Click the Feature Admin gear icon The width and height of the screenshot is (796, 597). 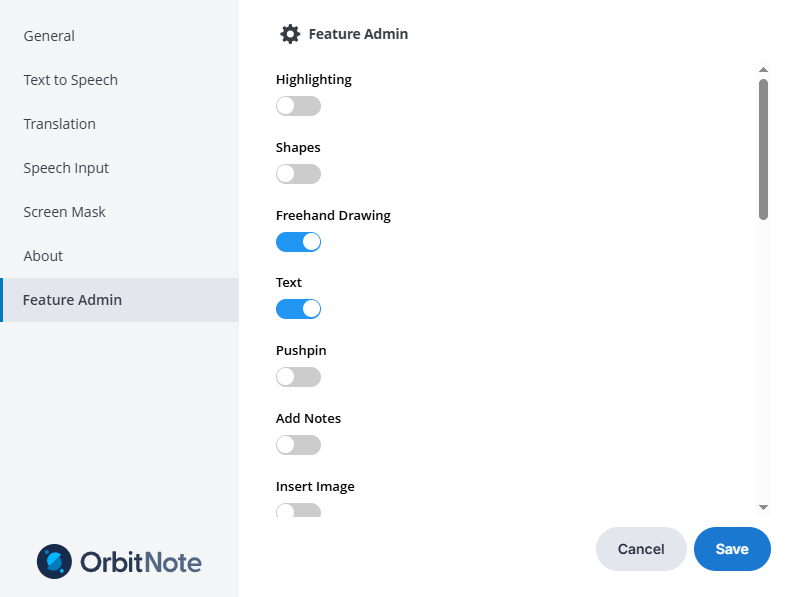[x=290, y=34]
